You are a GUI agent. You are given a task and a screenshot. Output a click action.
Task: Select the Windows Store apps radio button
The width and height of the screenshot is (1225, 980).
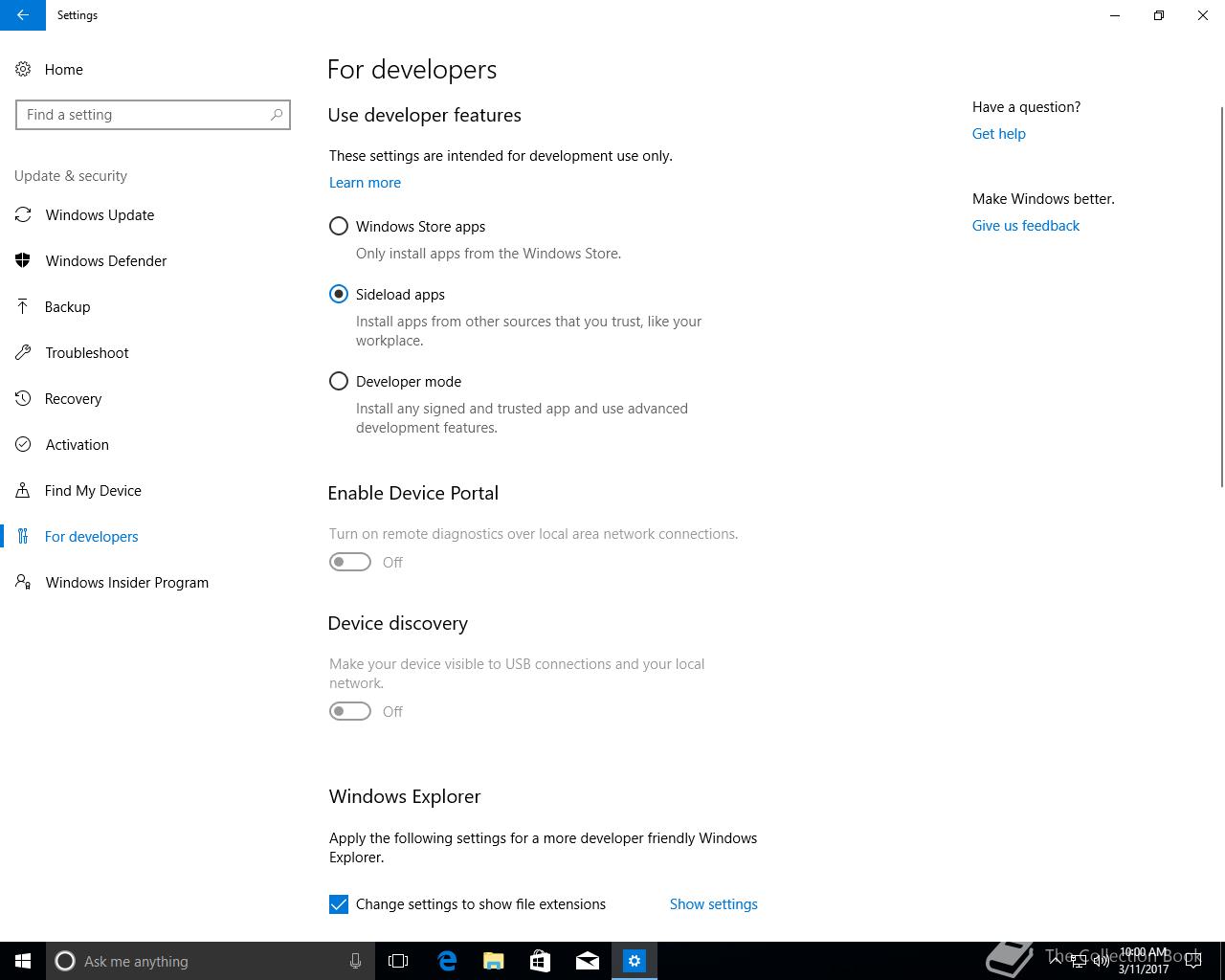(339, 226)
